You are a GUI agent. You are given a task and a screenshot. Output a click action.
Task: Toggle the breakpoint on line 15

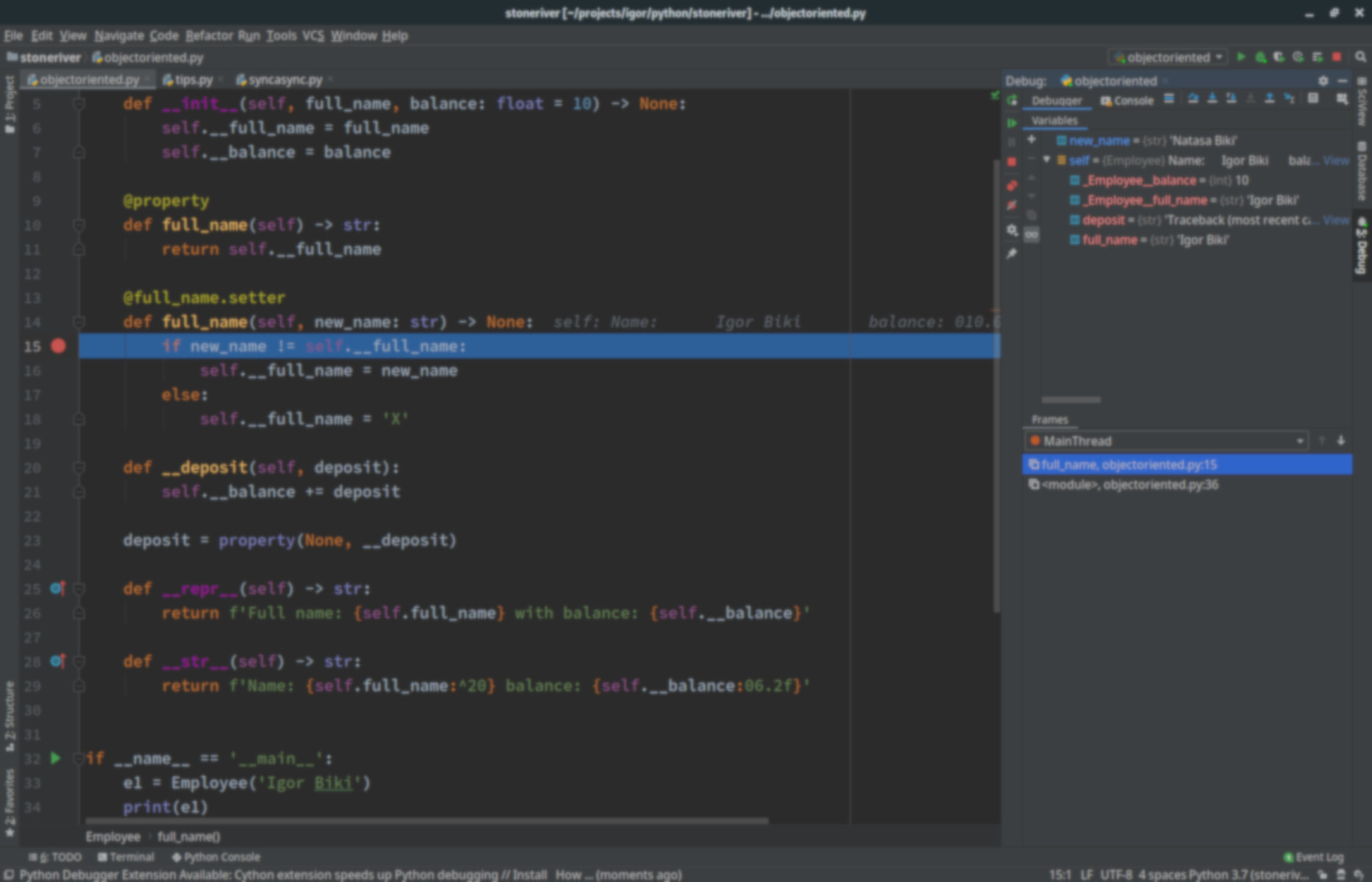[58, 345]
